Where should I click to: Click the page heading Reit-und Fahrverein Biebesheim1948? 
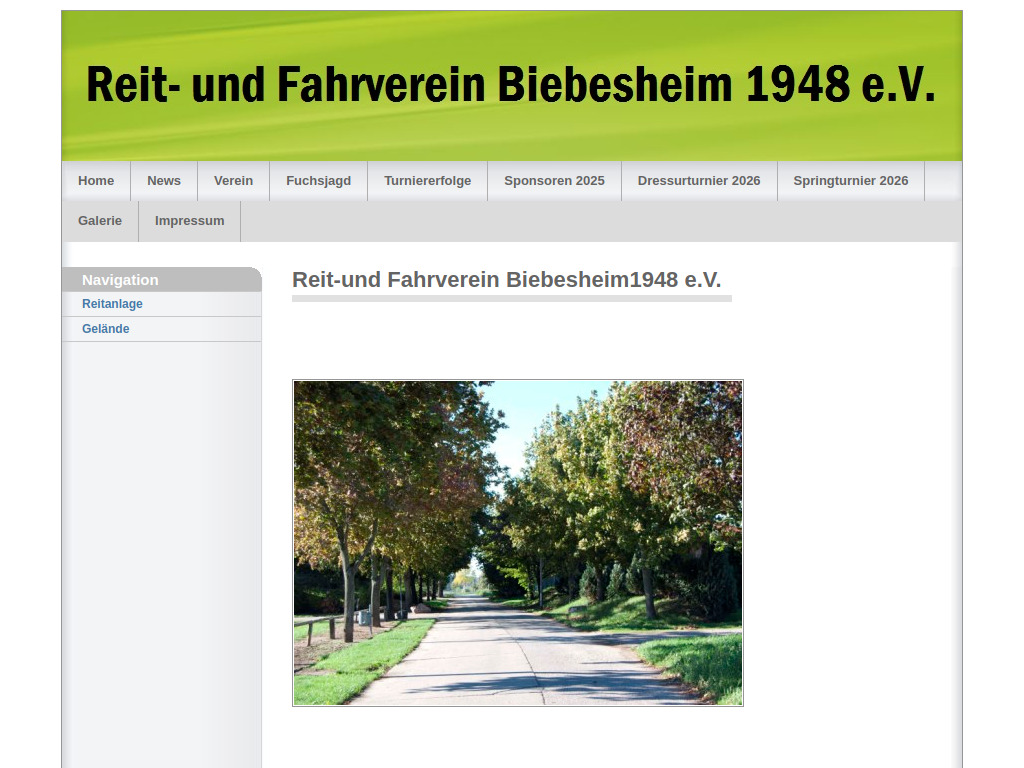point(506,279)
